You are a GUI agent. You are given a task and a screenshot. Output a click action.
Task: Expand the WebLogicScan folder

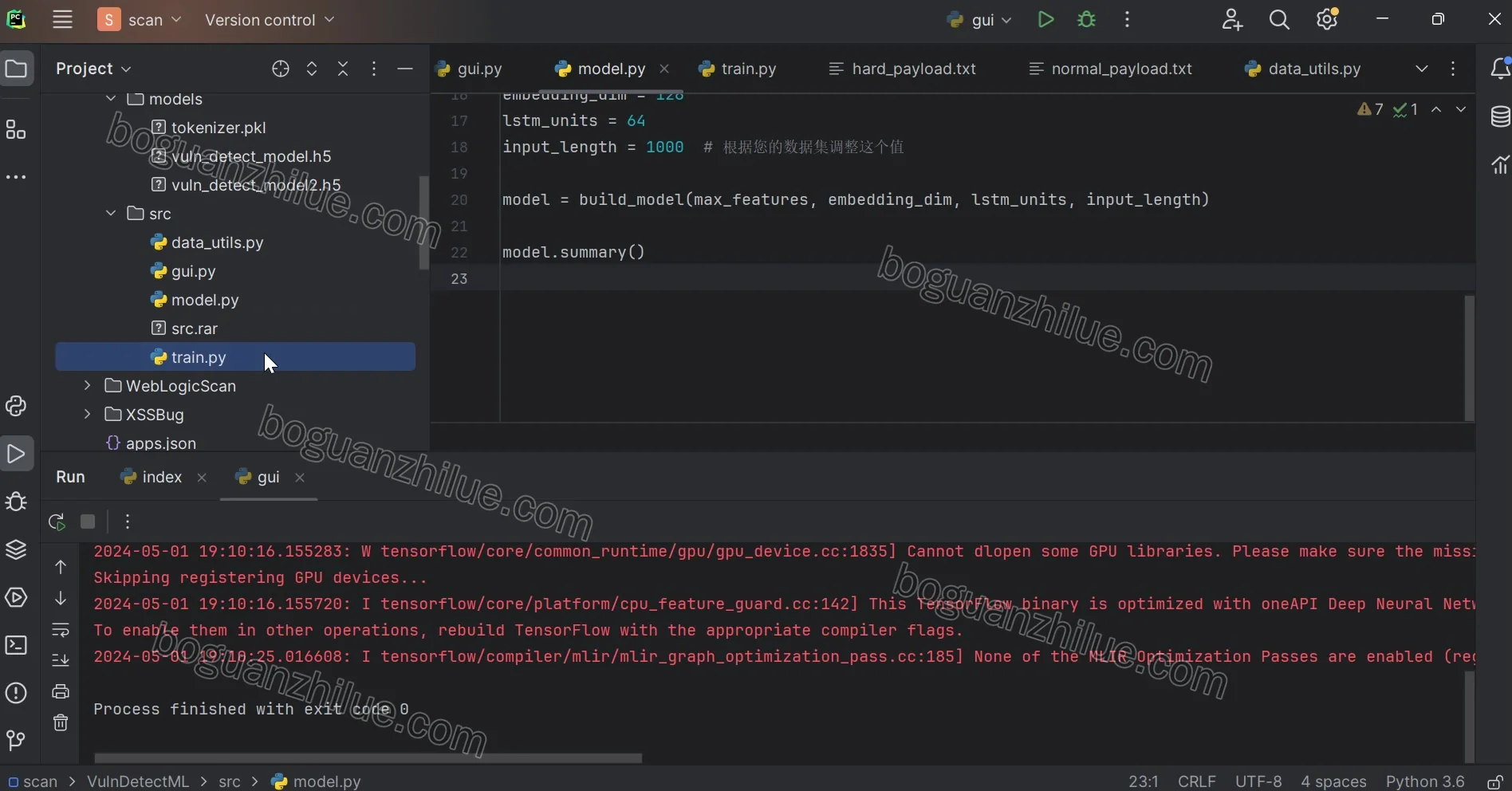(x=88, y=386)
